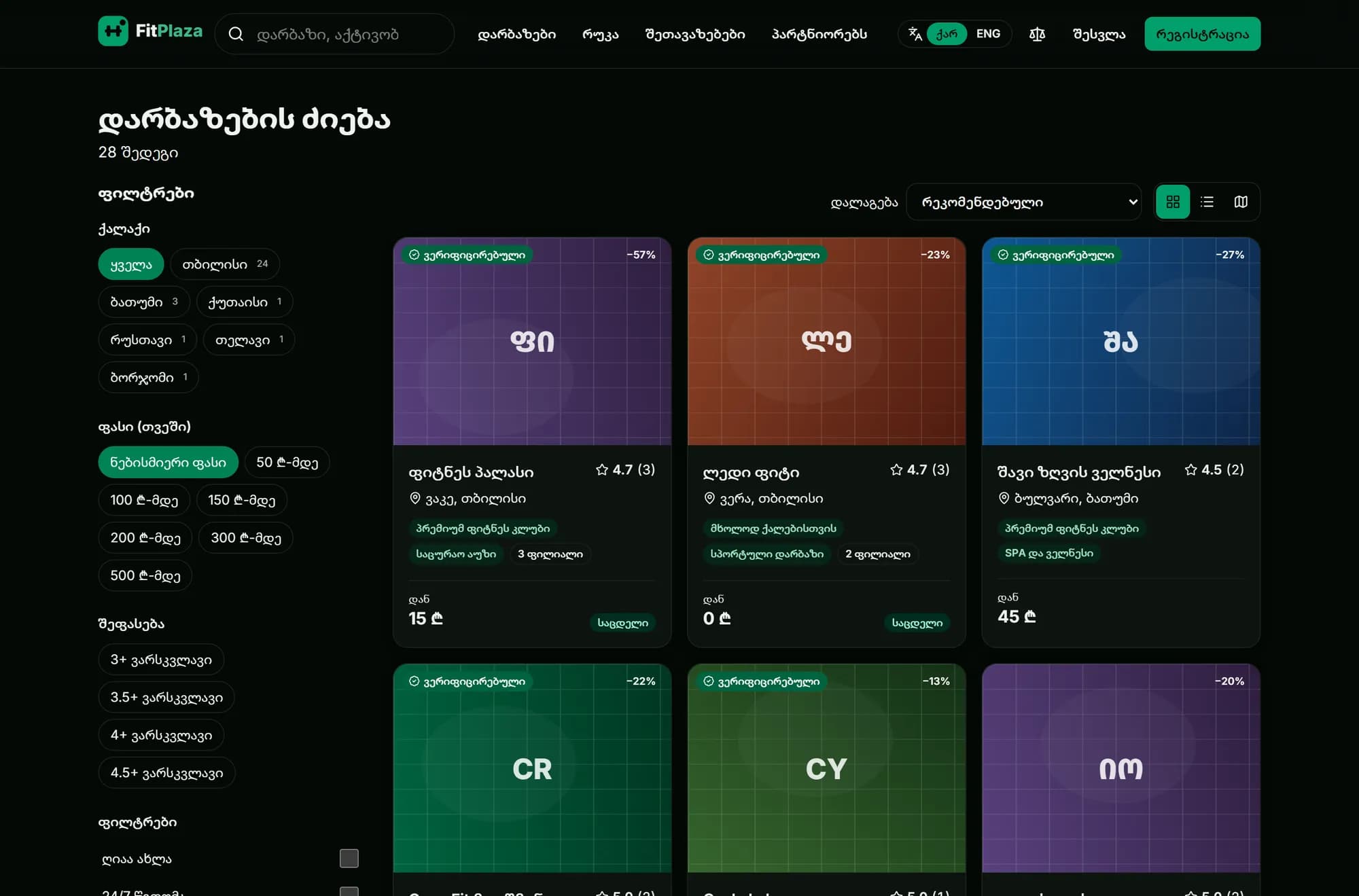Image resolution: width=1359 pixels, height=896 pixels.
Task: Open the CY card thumbnail
Action: tap(826, 768)
